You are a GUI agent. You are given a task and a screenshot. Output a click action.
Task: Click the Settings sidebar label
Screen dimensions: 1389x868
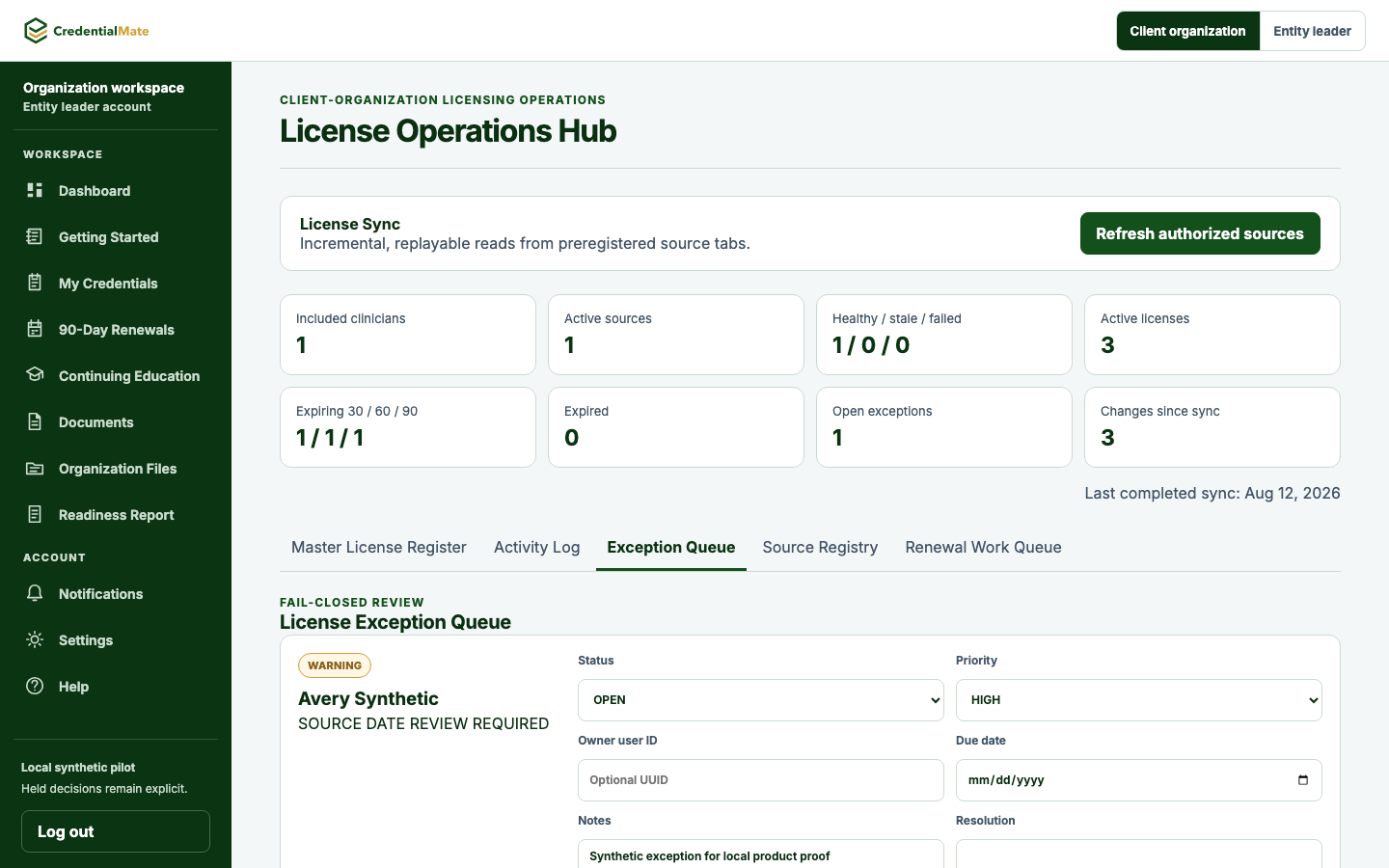(x=86, y=640)
